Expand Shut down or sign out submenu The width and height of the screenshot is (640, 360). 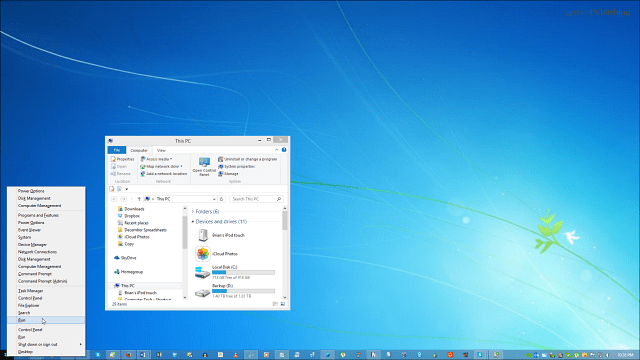[80, 344]
